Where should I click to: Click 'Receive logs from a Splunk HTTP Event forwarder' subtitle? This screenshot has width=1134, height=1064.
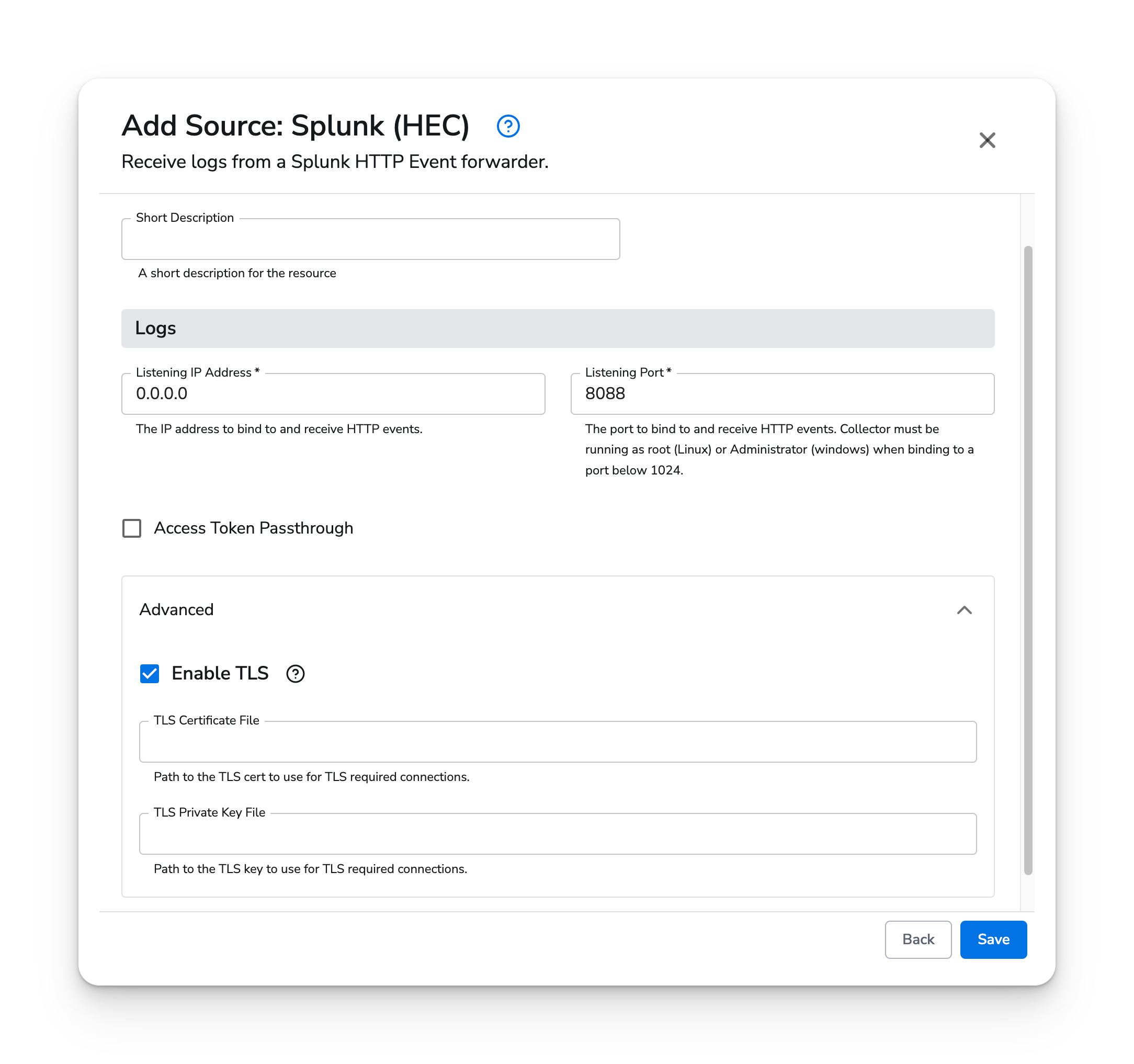pos(335,162)
